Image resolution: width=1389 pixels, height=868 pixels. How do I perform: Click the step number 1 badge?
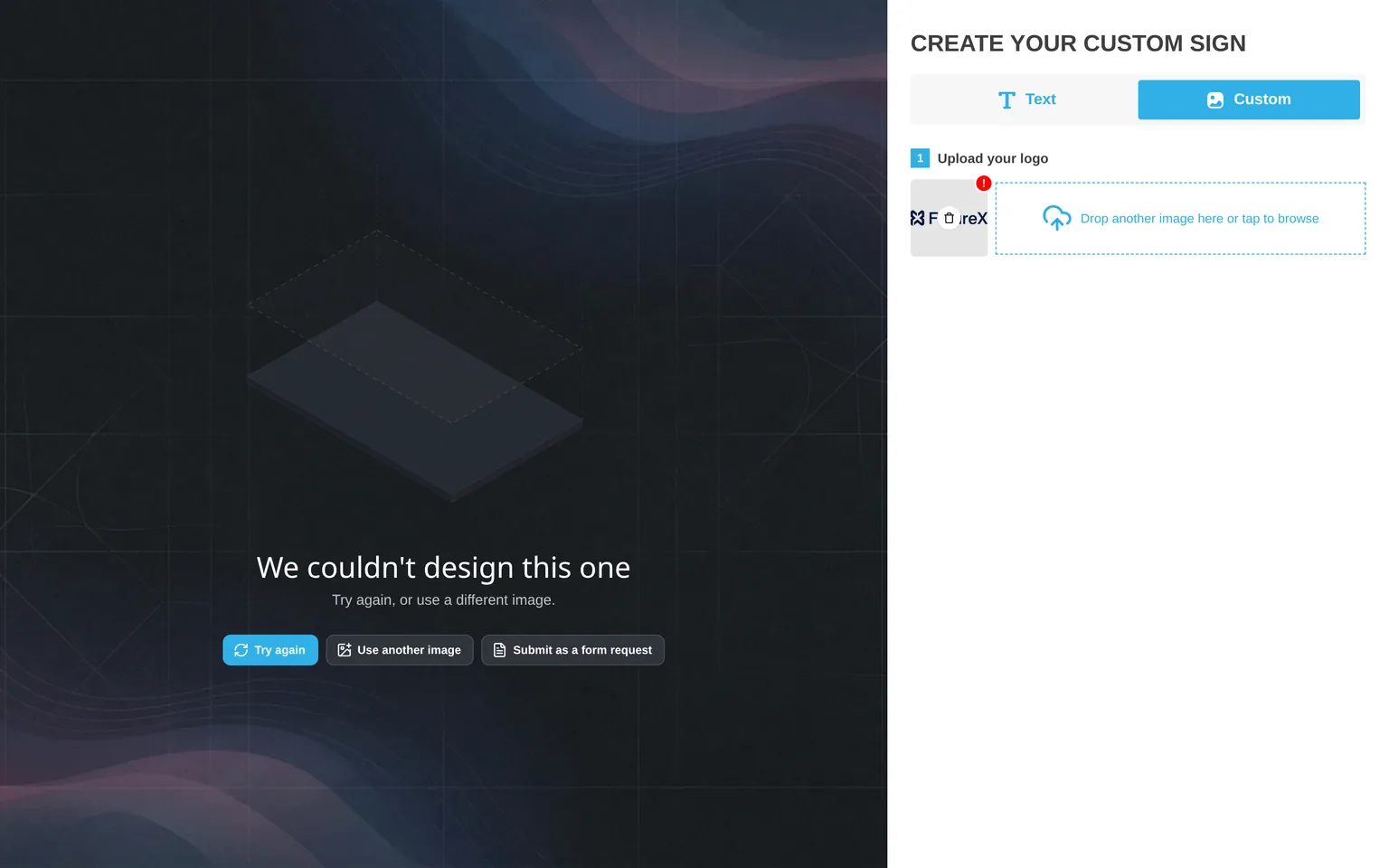click(x=920, y=158)
